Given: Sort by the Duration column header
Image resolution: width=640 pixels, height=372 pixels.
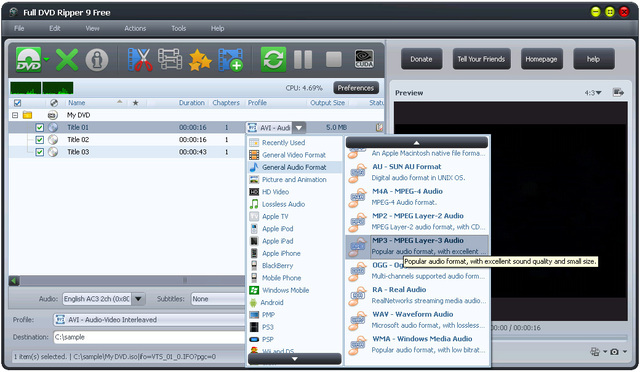Looking at the screenshot, I should pos(191,103).
